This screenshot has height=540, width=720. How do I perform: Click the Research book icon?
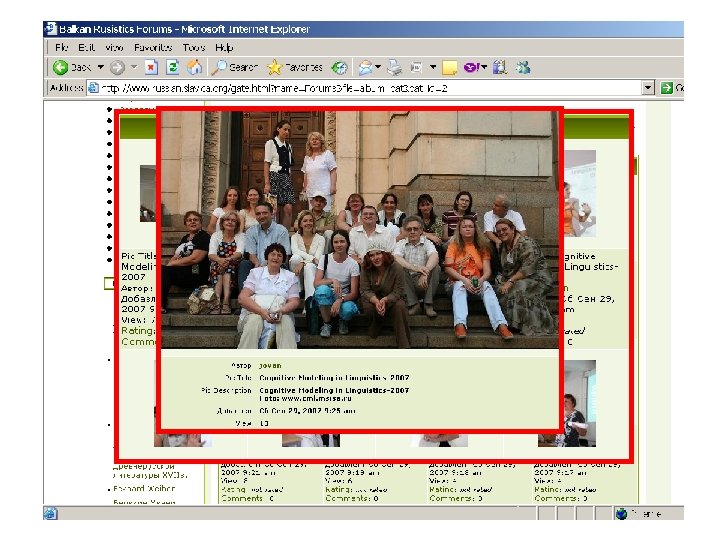pos(500,68)
